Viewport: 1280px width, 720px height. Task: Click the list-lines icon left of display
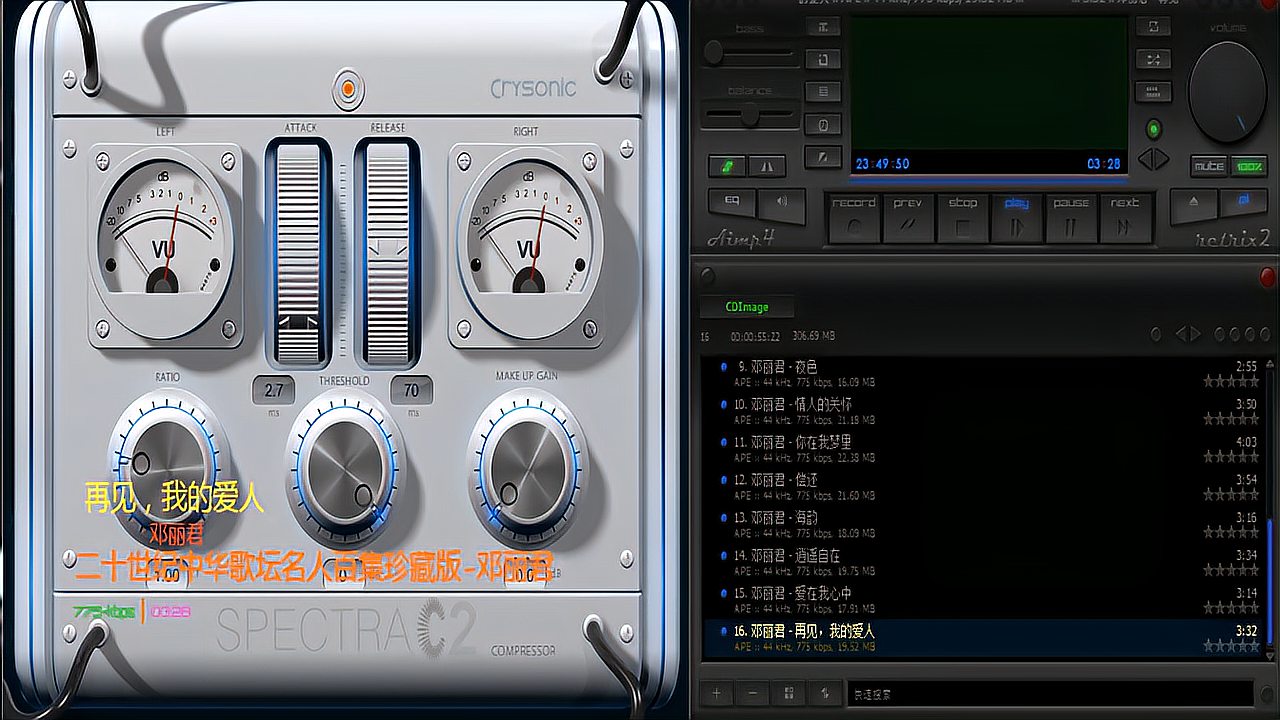tap(823, 92)
